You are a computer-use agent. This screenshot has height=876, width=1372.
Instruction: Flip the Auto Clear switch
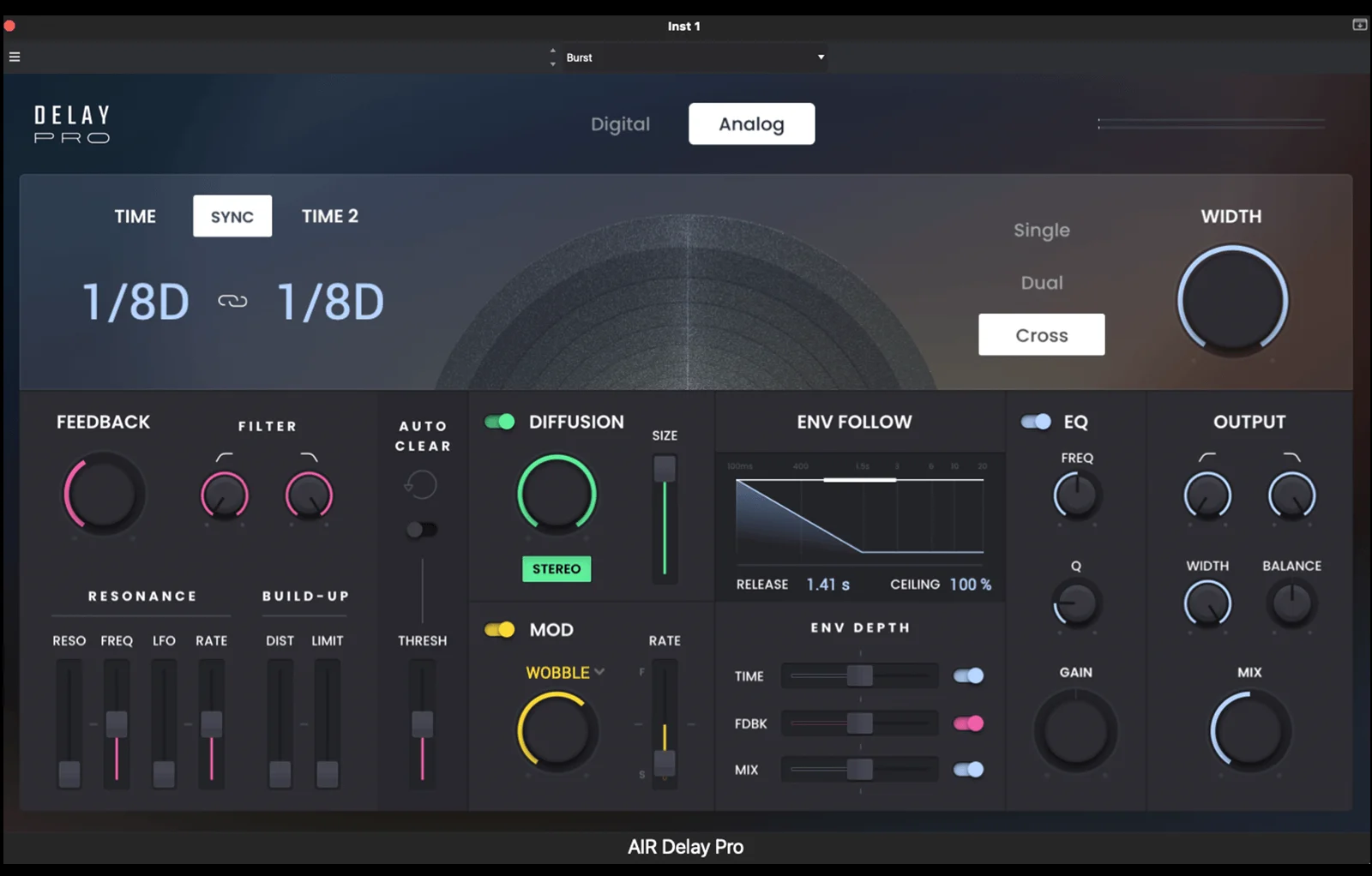coord(421,530)
